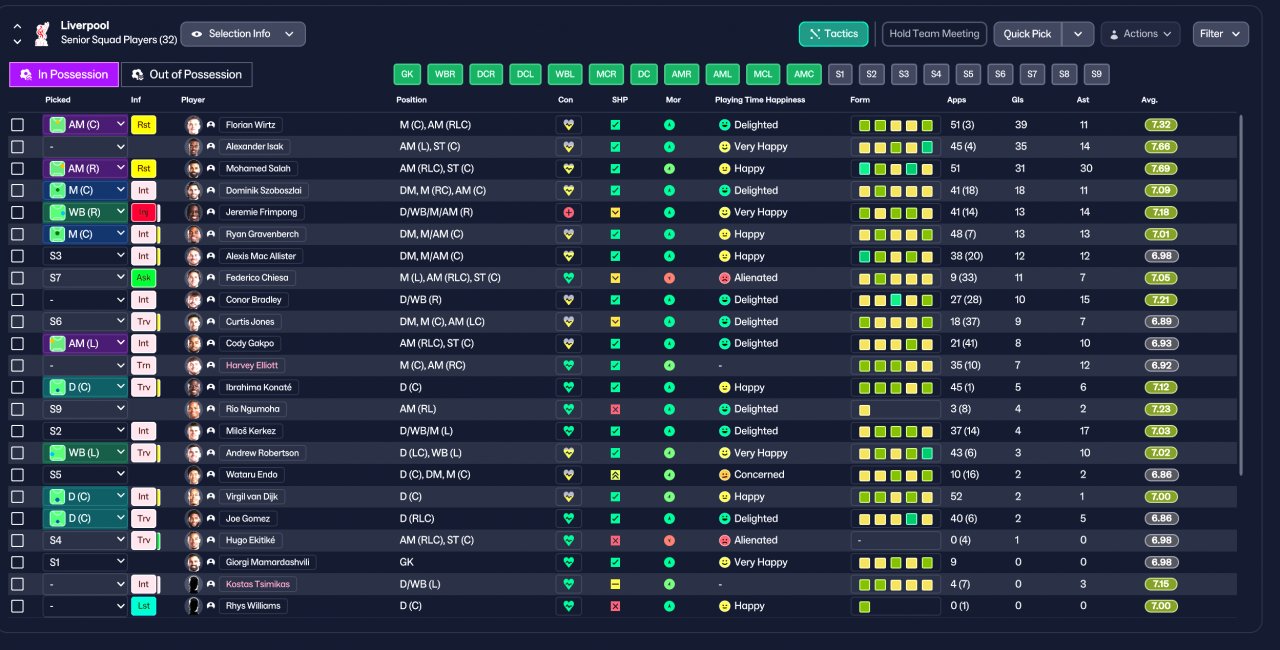Image resolution: width=1280 pixels, height=650 pixels.
Task: Click Rio Ngumoha's red sharpness icon
Action: (x=616, y=409)
